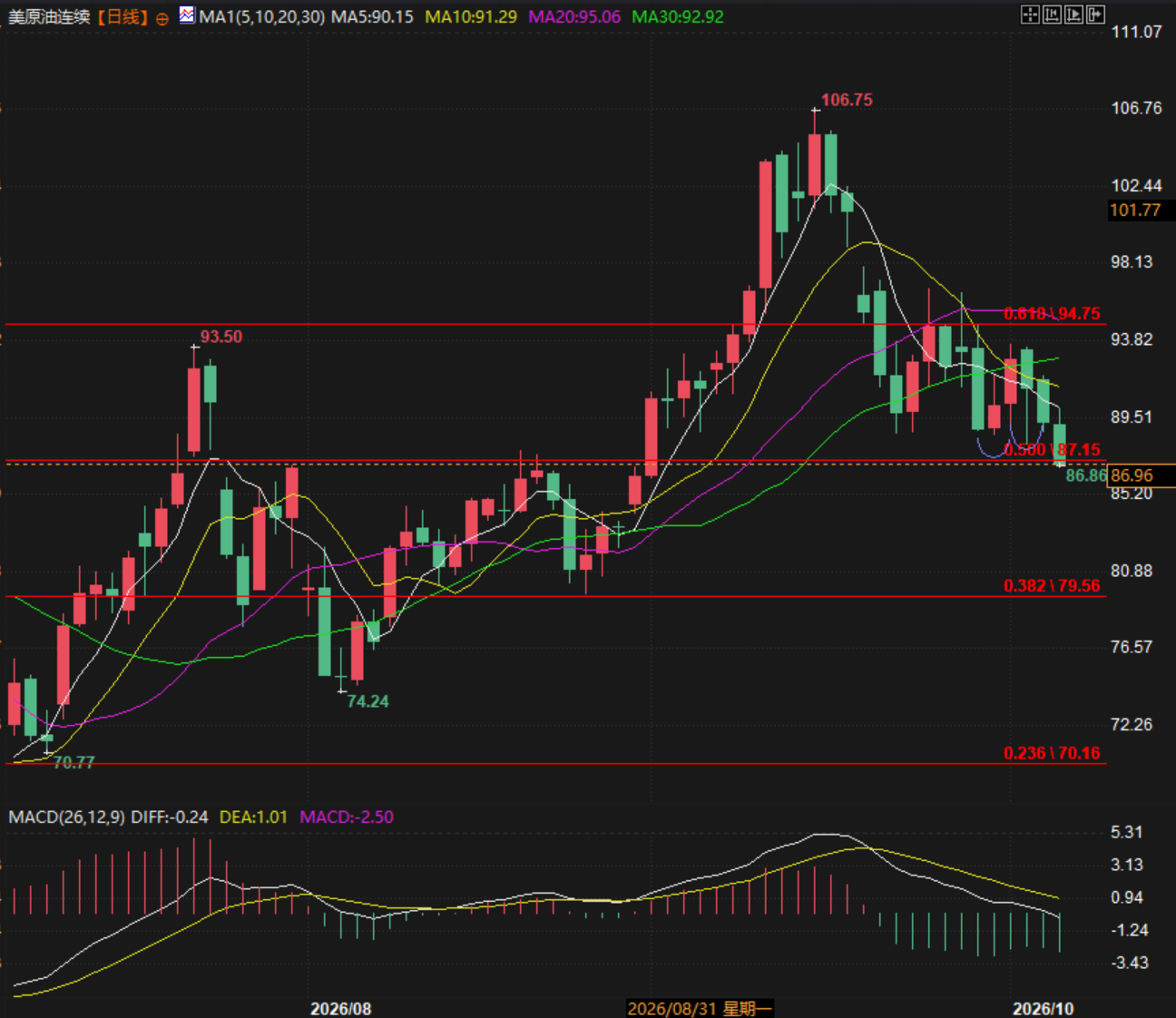
Task: Click the move chart right arrow icon
Action: (x=1095, y=15)
